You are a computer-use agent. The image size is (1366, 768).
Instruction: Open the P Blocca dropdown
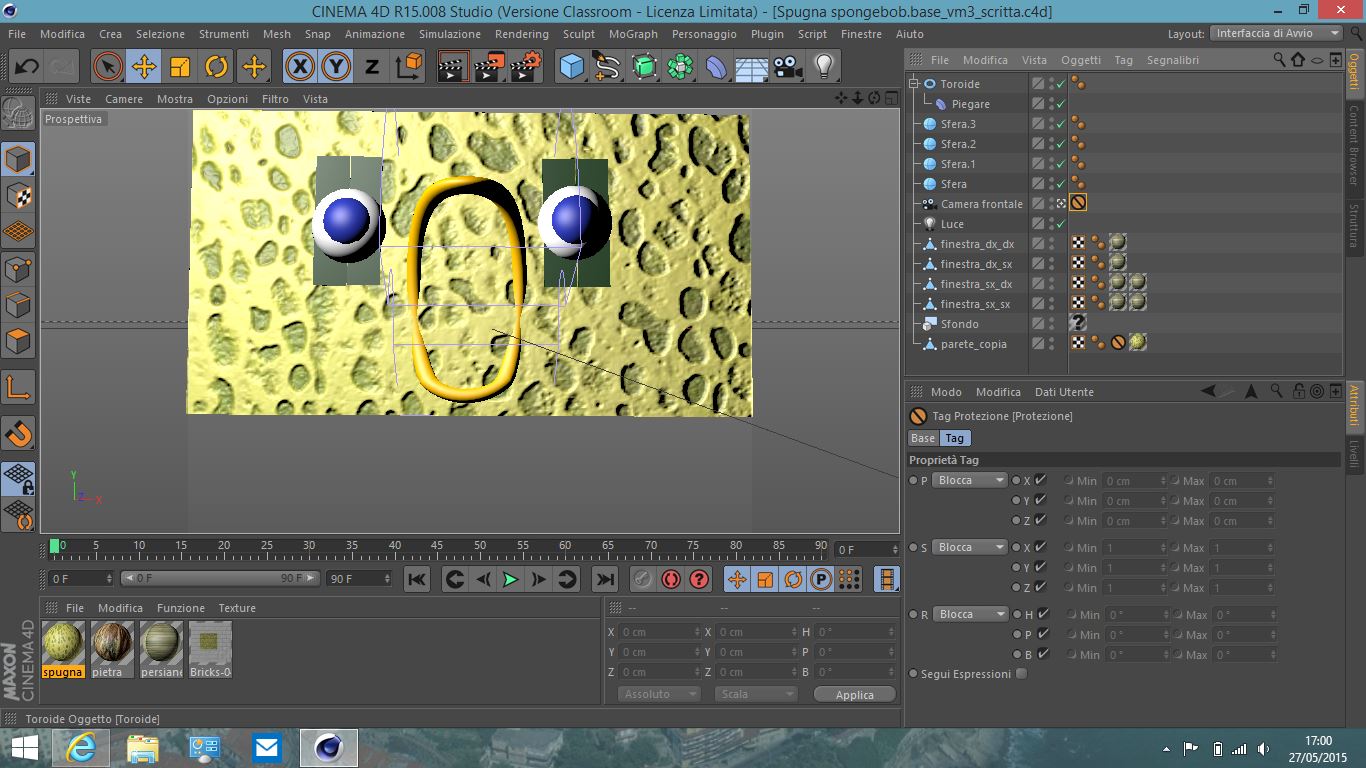(x=970, y=480)
